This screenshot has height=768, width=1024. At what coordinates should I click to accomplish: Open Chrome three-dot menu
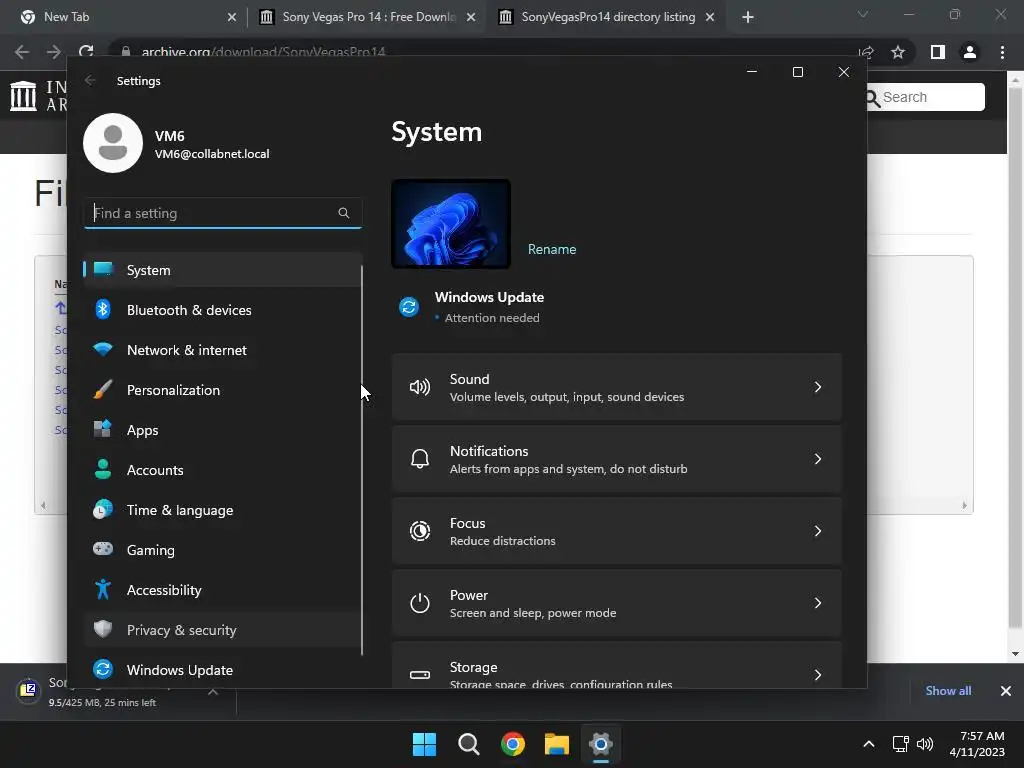pos(1002,52)
